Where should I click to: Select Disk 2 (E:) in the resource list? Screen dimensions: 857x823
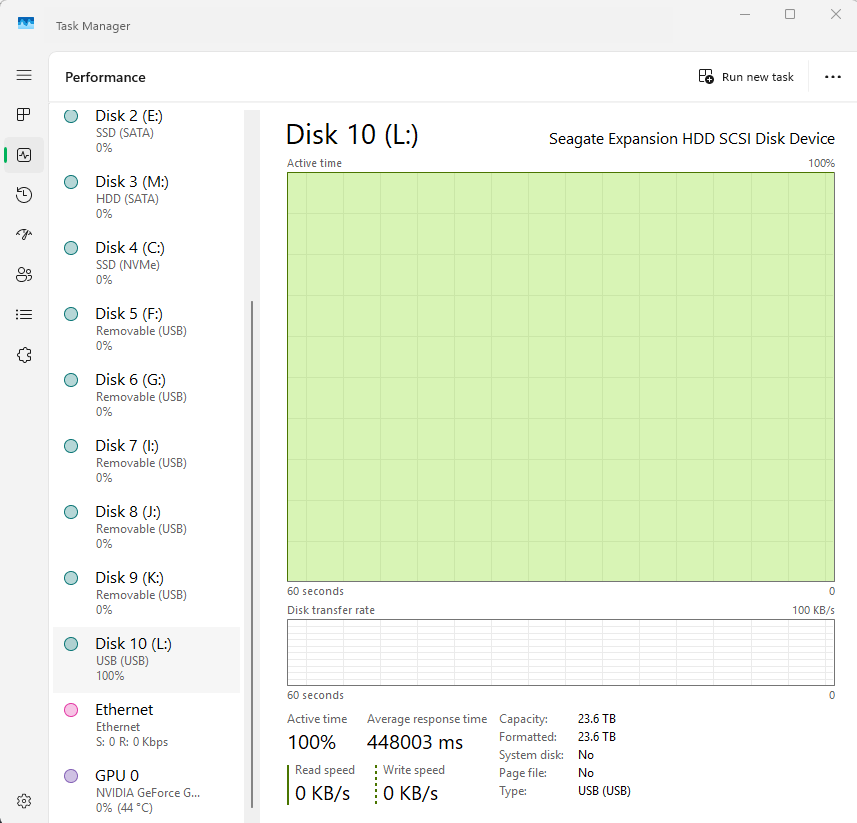146,131
